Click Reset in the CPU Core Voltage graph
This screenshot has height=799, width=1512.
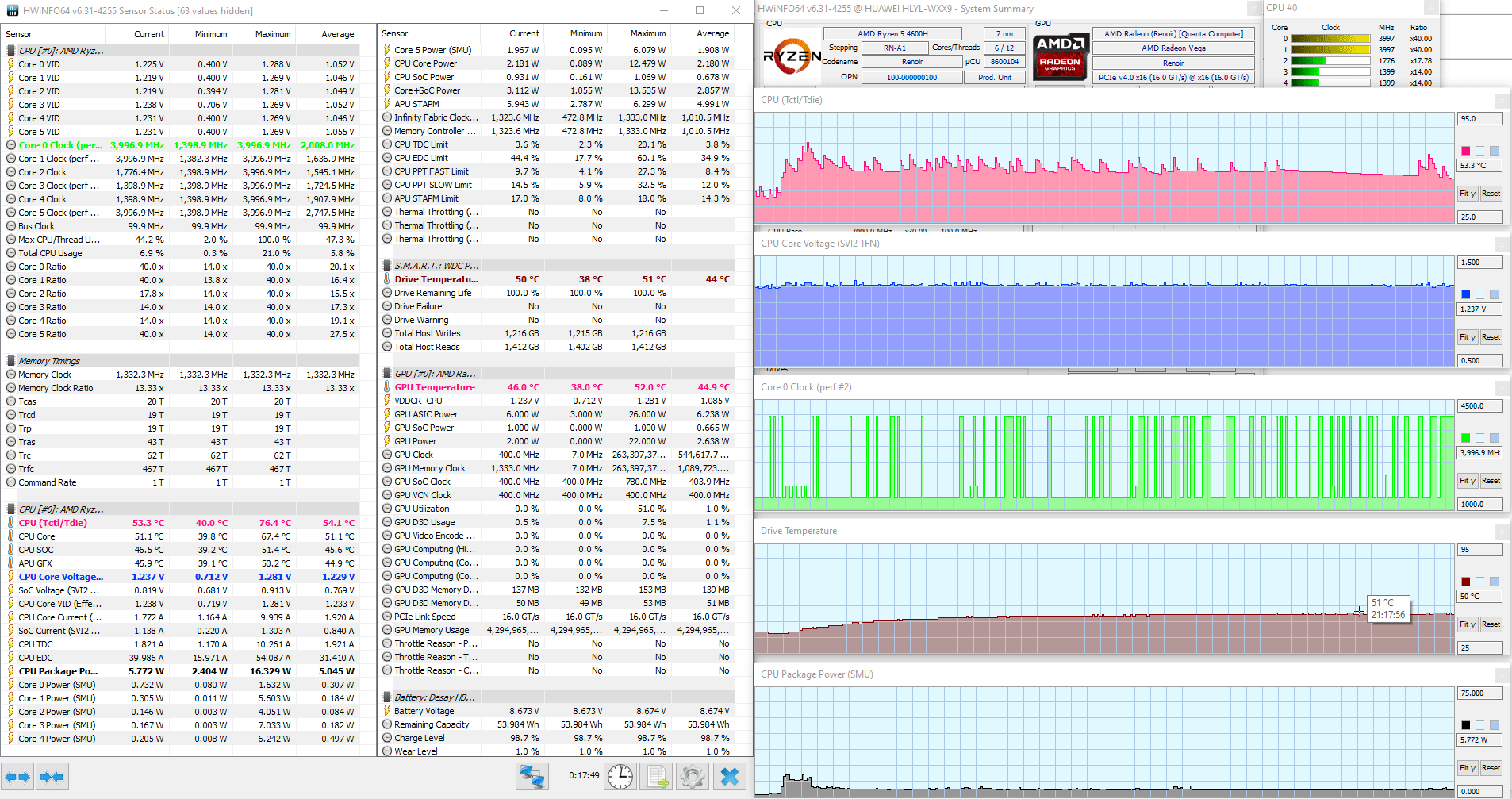click(1491, 337)
